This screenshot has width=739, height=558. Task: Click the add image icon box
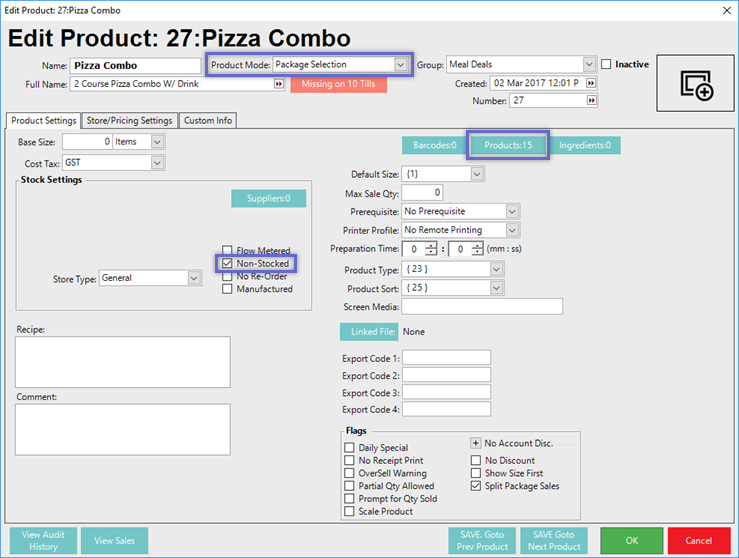696,84
